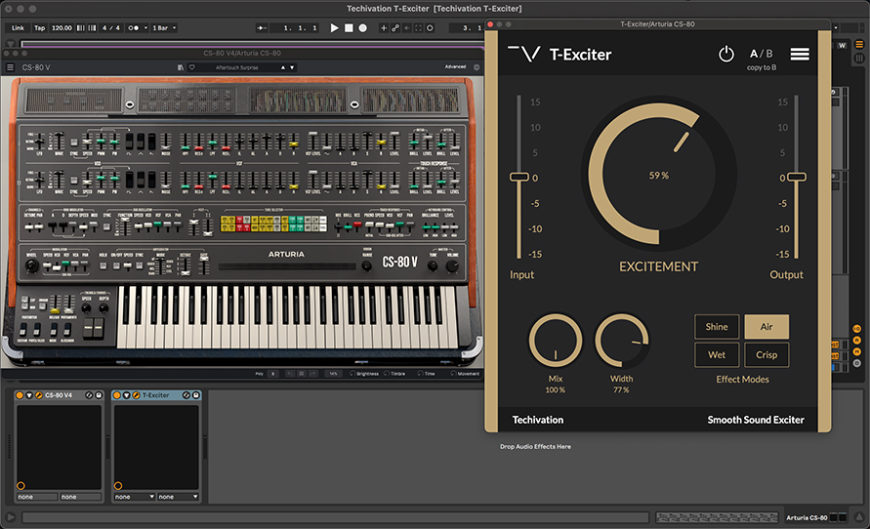870x529 pixels.
Task: Click first none field under CS-80 V4 device
Action: 37,497
